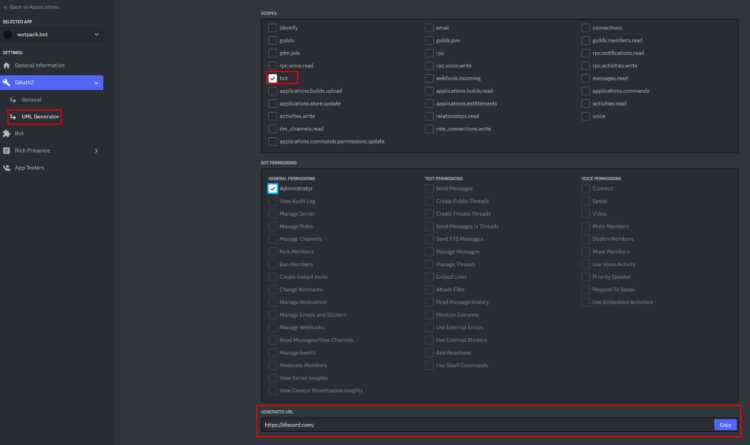The height and width of the screenshot is (445, 750).
Task: Tick the View Audit Log permission
Action: (x=273, y=201)
